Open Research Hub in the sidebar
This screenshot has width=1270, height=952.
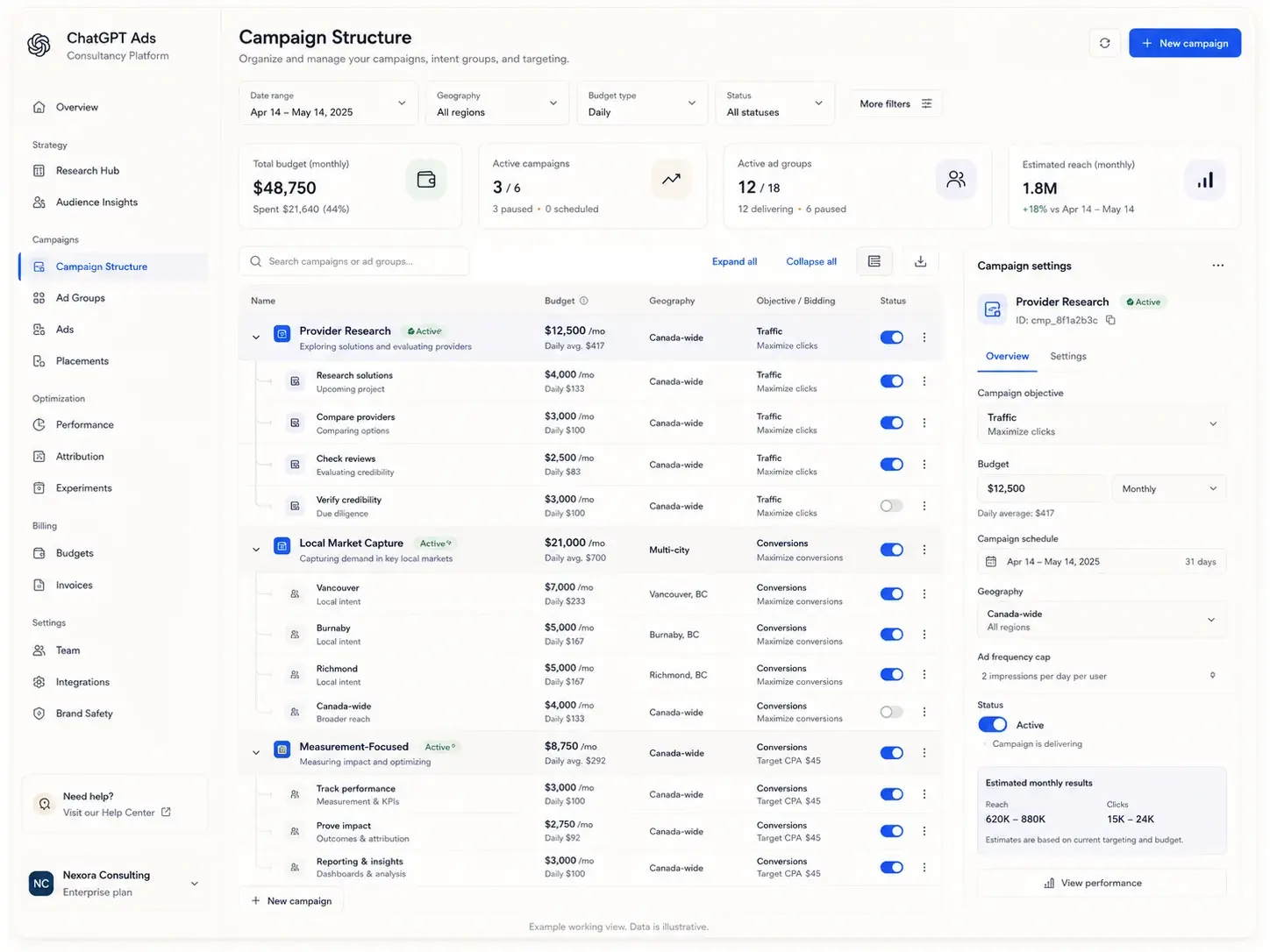click(88, 171)
